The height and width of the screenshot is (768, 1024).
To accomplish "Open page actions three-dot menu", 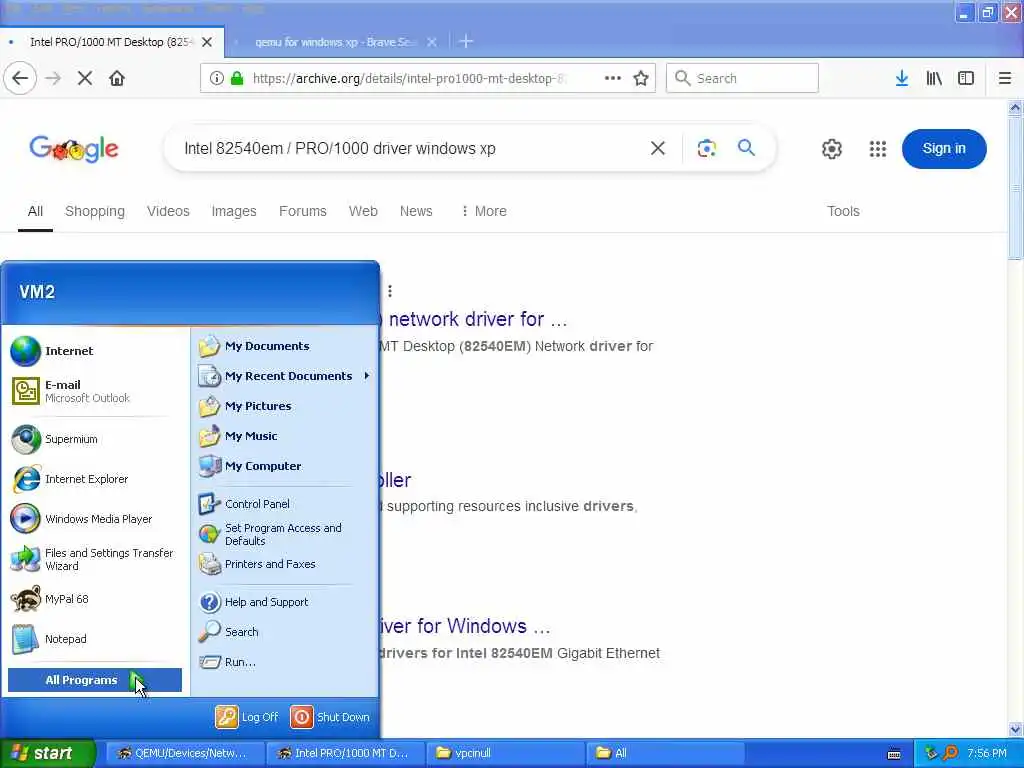I will coord(613,78).
